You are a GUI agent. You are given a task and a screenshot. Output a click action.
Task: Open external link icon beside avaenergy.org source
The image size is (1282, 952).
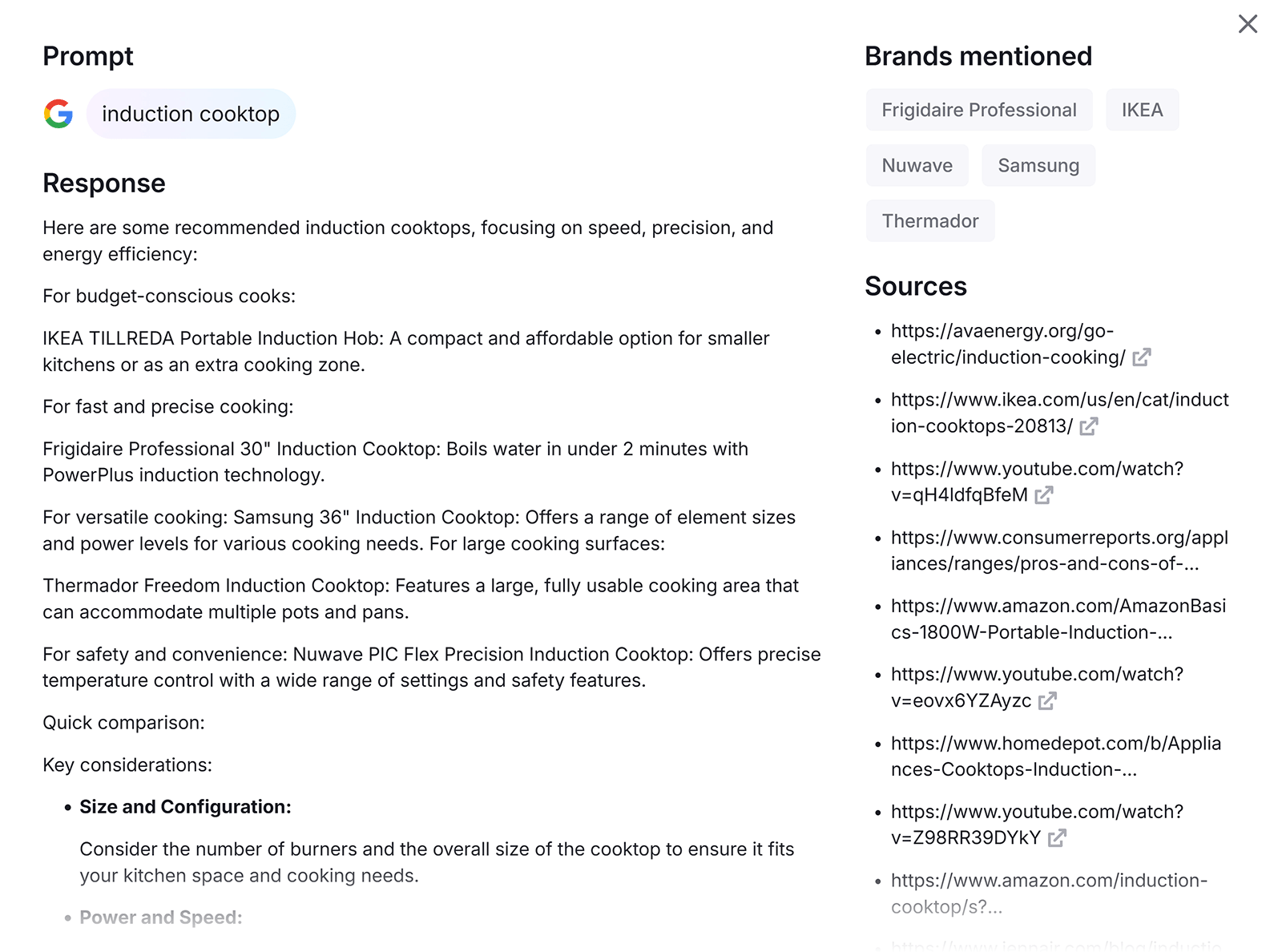tap(1142, 358)
